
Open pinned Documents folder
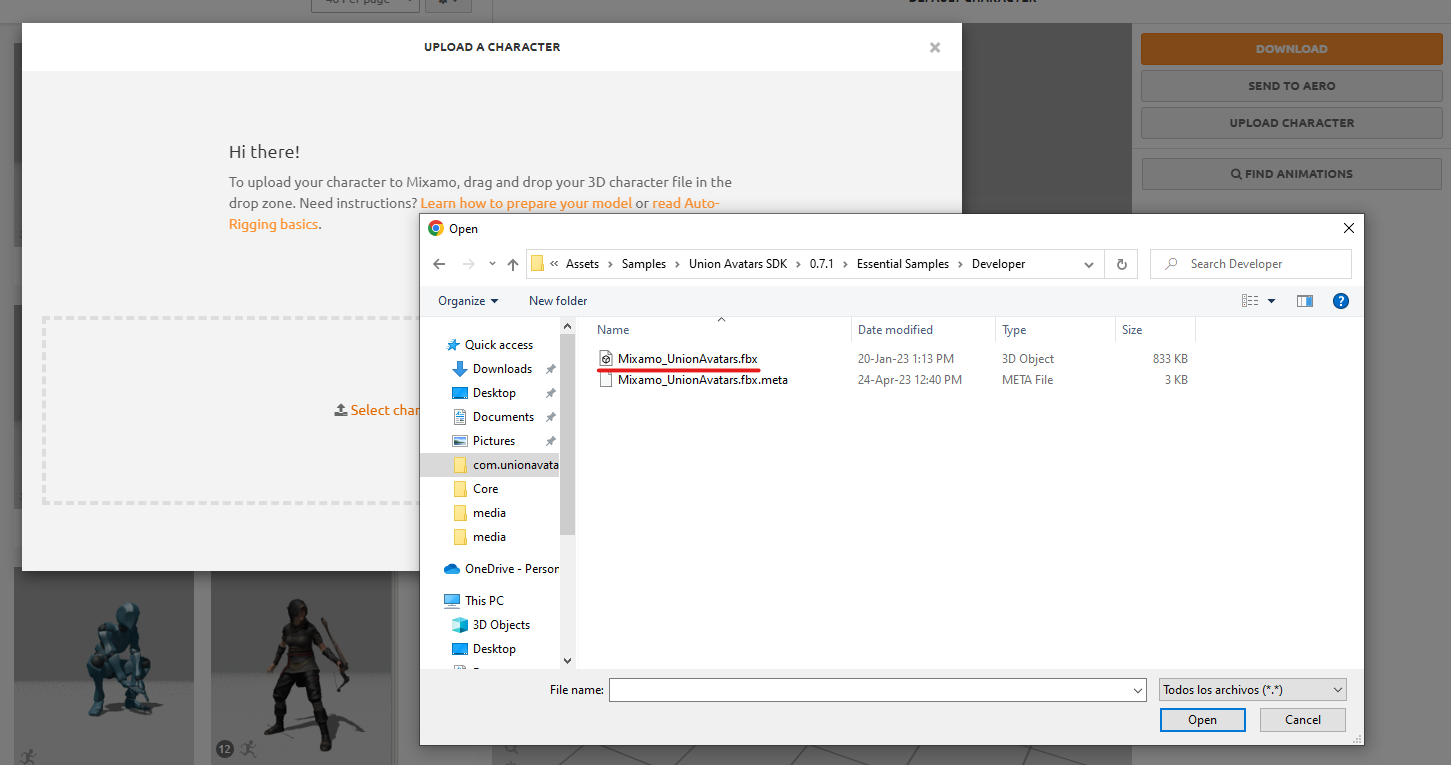point(503,417)
